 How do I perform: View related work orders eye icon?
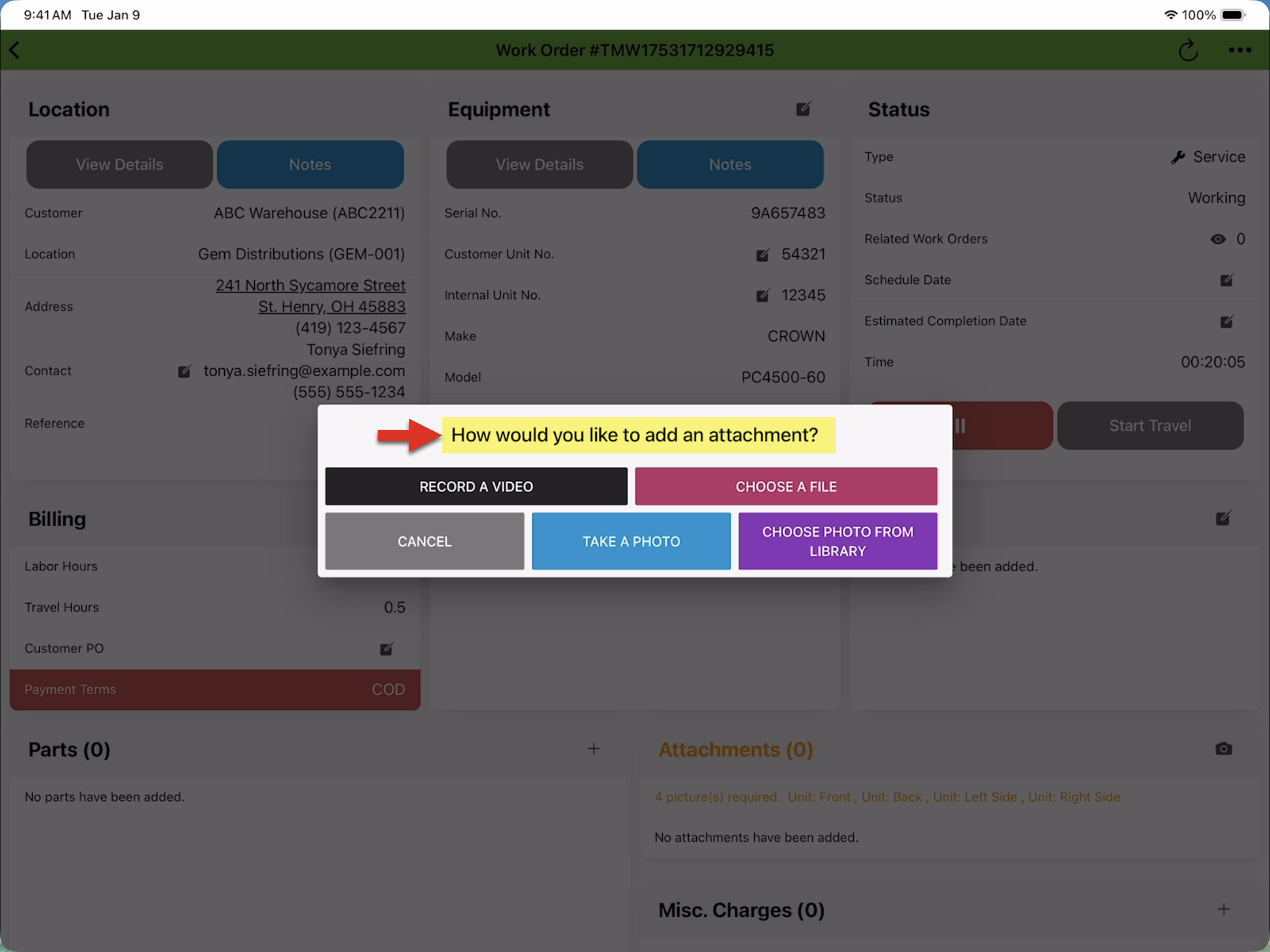pyautogui.click(x=1217, y=239)
